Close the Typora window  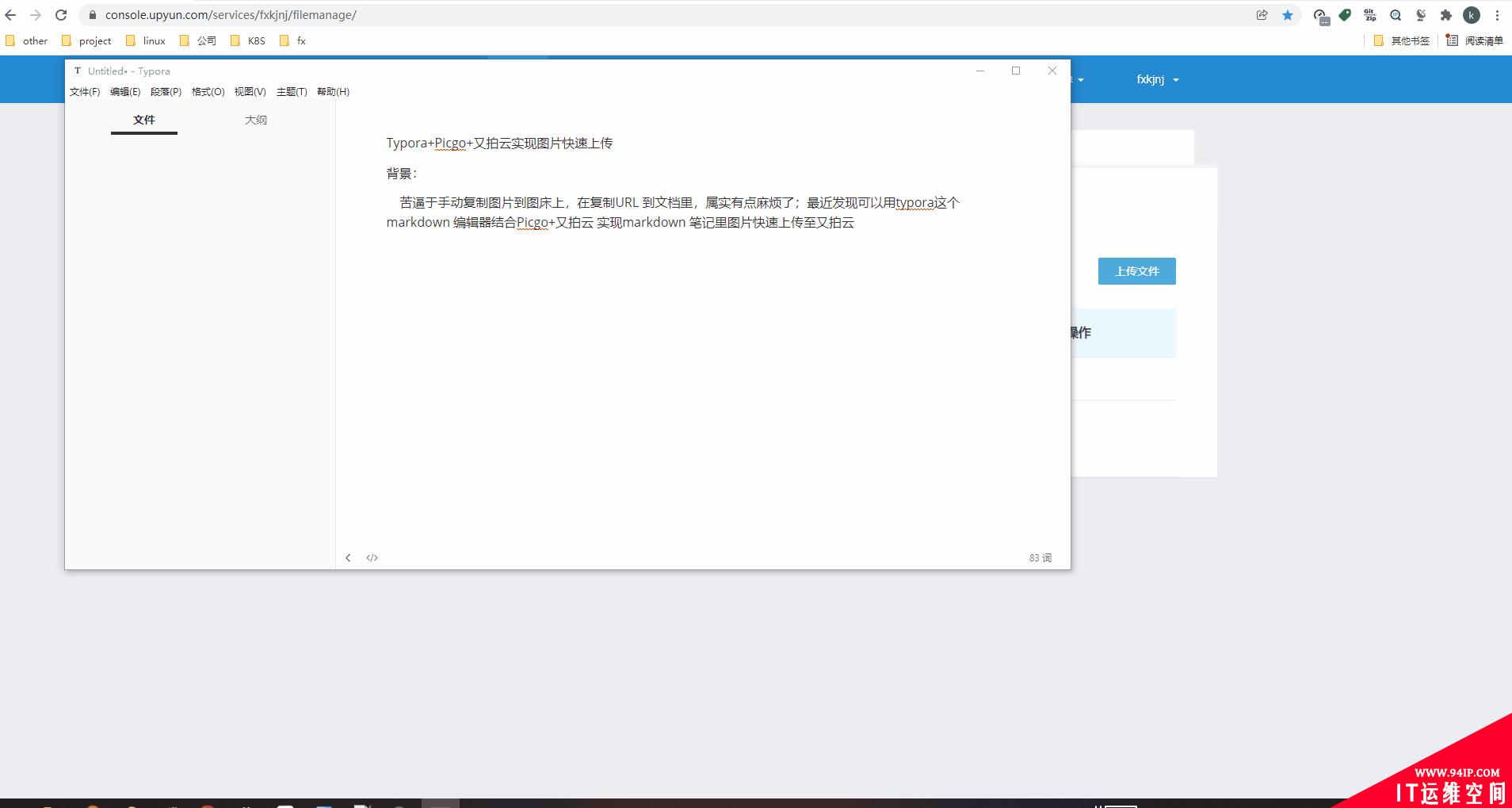[1052, 71]
